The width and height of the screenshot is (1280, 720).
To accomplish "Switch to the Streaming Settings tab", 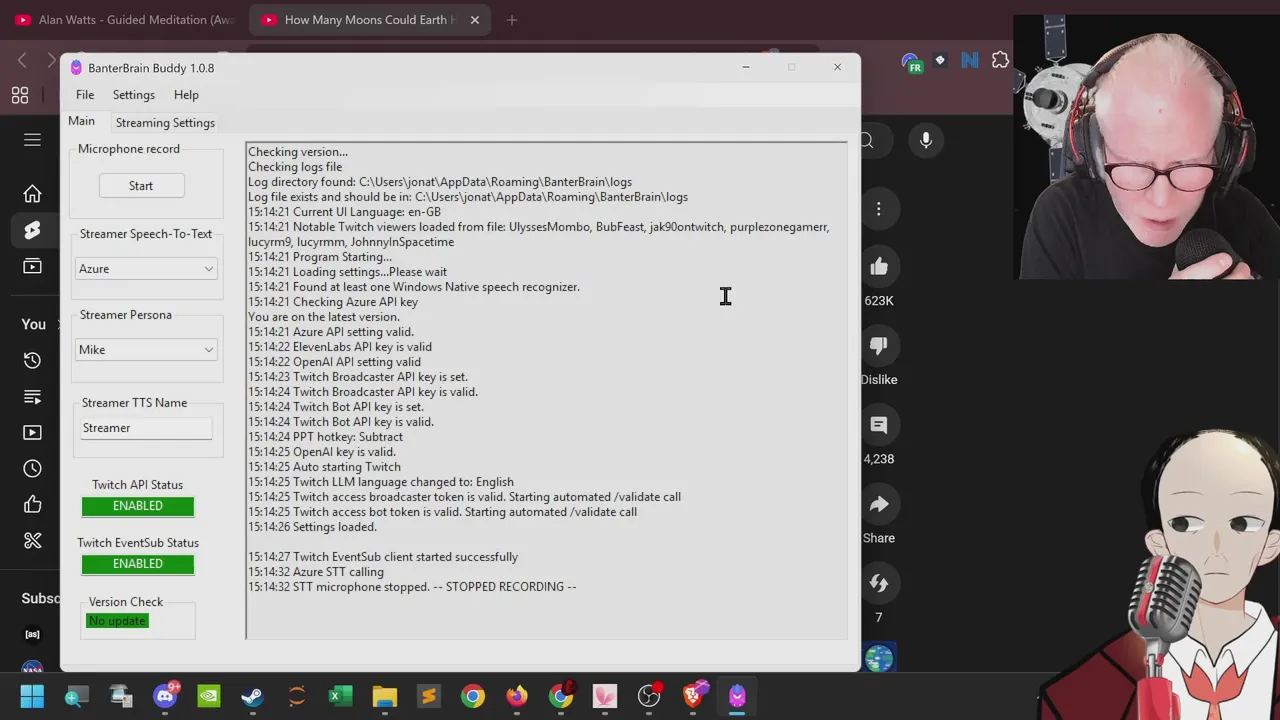I will [x=165, y=122].
